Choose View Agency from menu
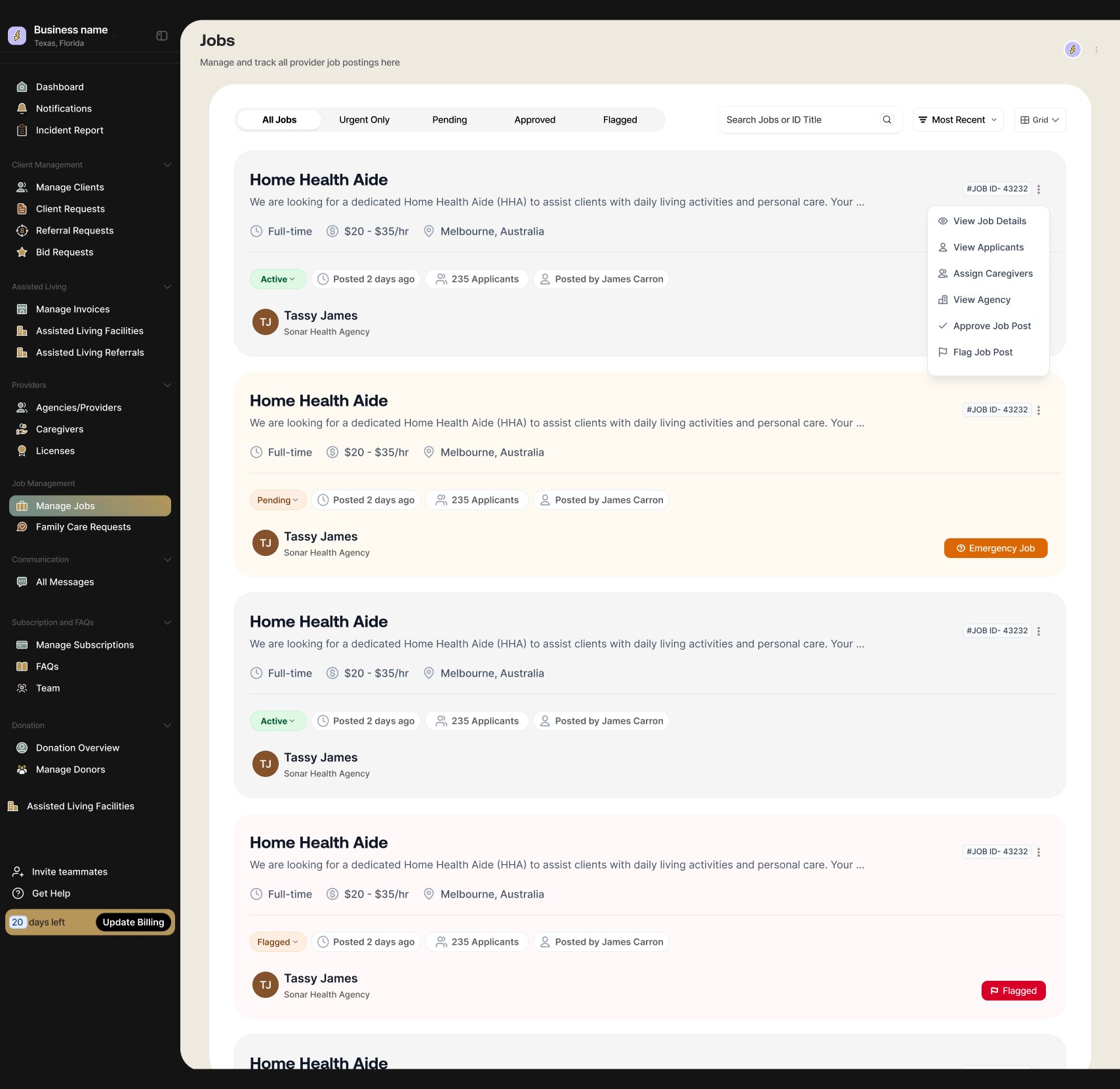 click(x=988, y=300)
